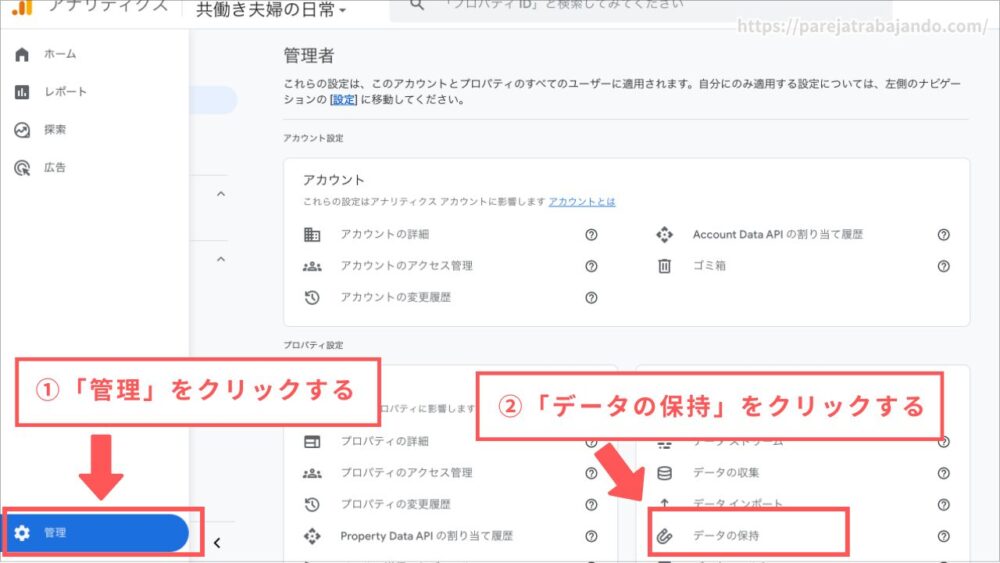Open the ホーム navigation item
This screenshot has width=1000, height=563.
coord(59,54)
